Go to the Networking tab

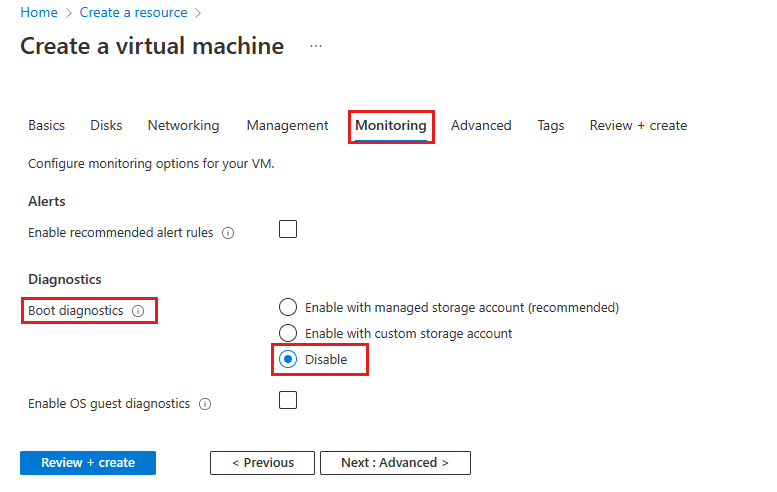point(183,126)
